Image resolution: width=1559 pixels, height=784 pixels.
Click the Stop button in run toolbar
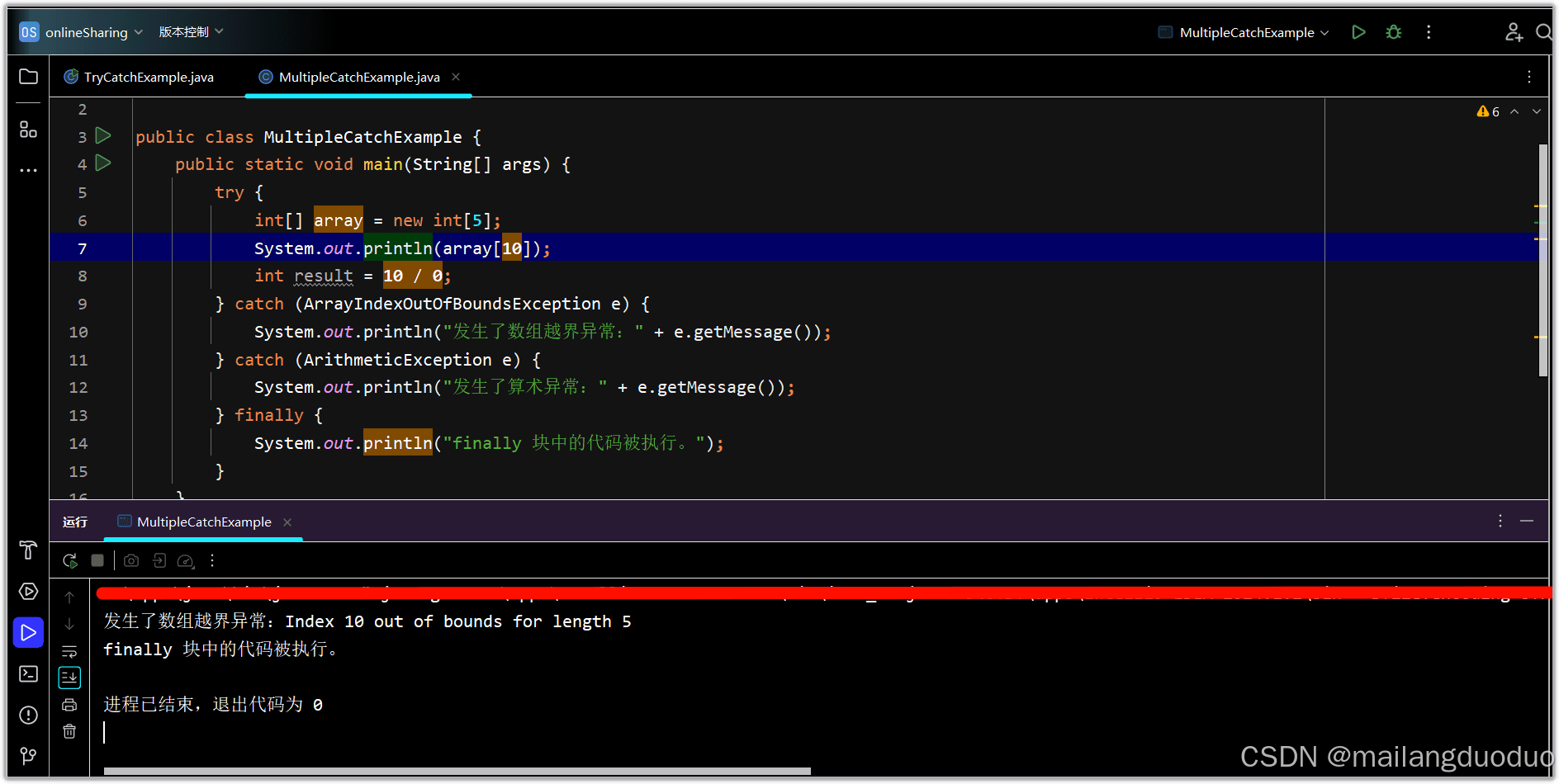point(97,561)
